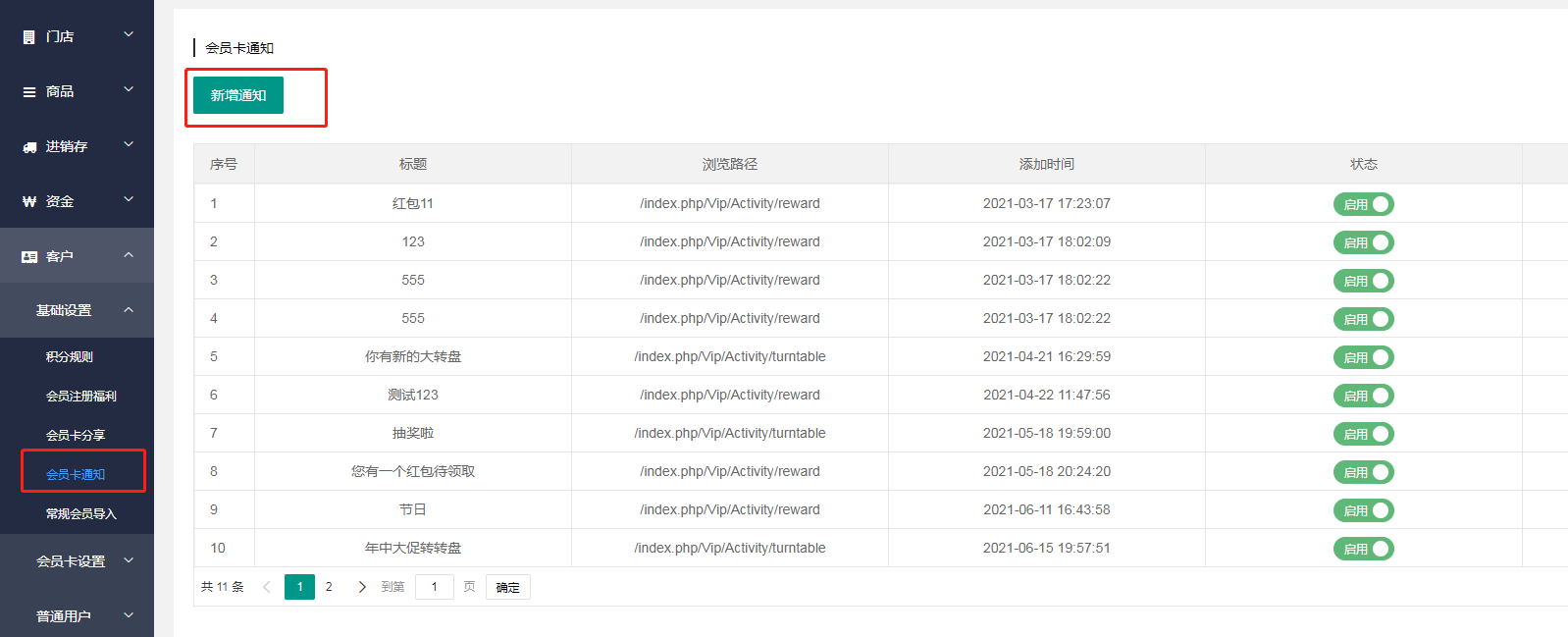
Task: Expand the 进销存 menu chevron
Action: [x=129, y=145]
